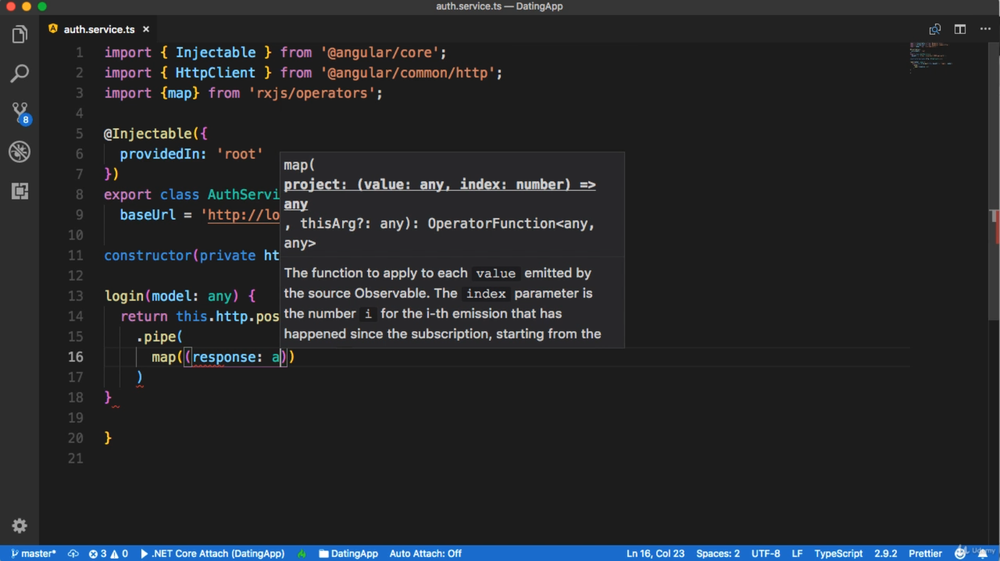
Task: Open the Explorer view in activity bar
Action: [20, 34]
